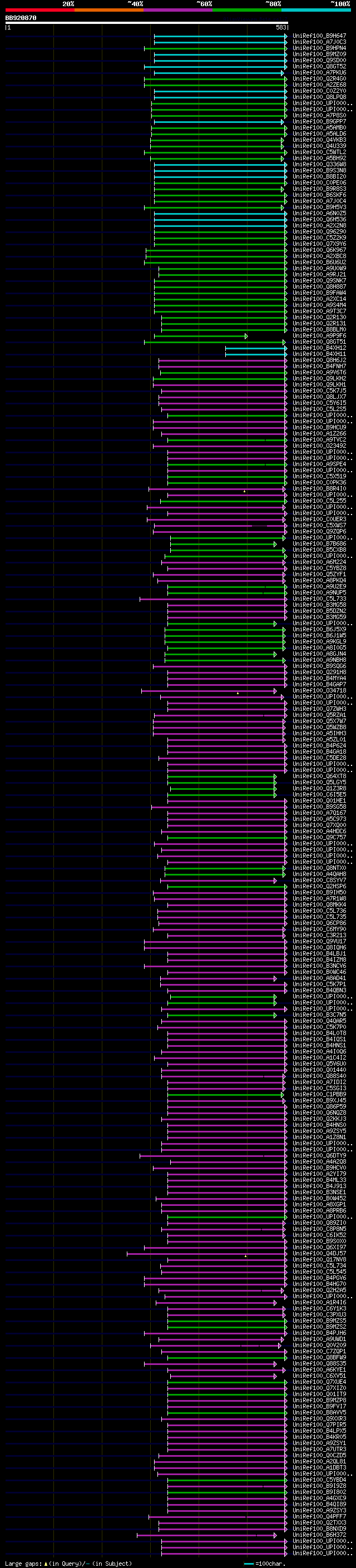Click the green alignment bar of UniRef100_B9HPN4
Image resolution: width=356 pixels, height=1568 pixels.
coord(215,48)
